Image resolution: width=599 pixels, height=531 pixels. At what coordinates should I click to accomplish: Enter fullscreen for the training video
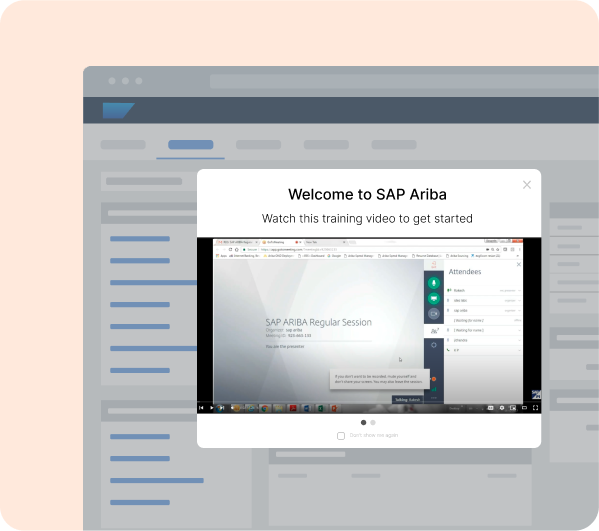click(535, 408)
